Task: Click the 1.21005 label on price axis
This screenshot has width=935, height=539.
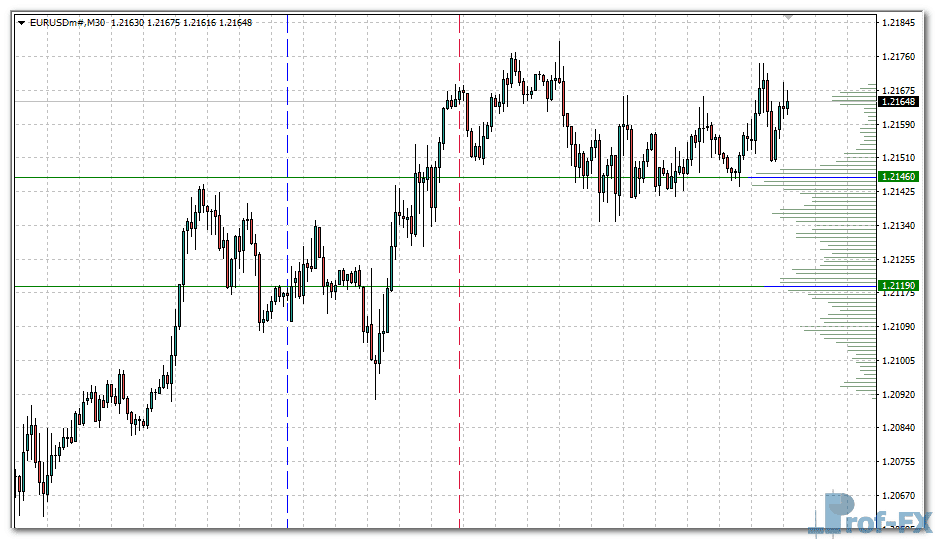Action: click(x=900, y=360)
